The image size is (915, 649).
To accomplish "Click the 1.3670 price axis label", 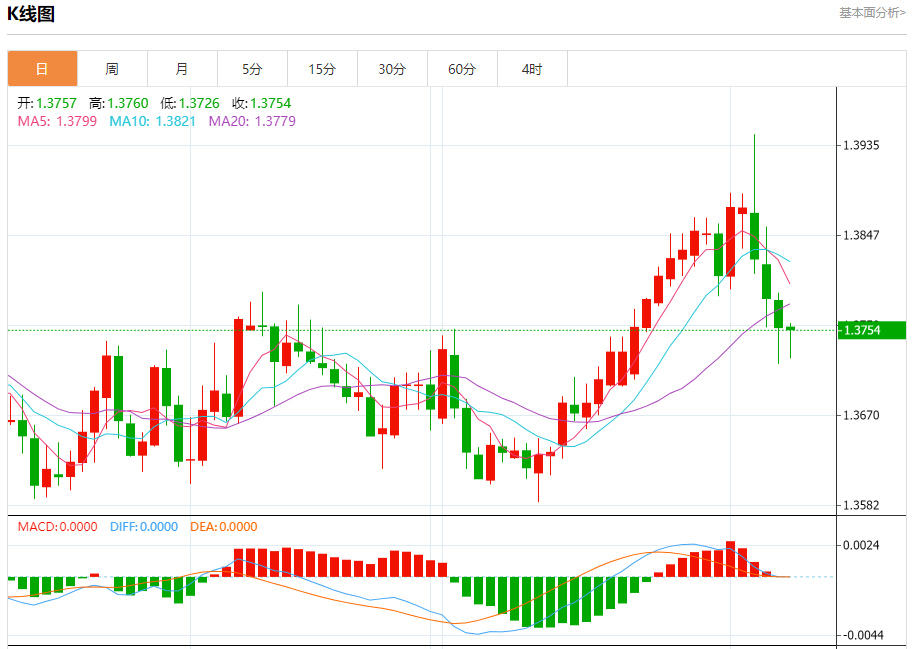I will 861,416.
